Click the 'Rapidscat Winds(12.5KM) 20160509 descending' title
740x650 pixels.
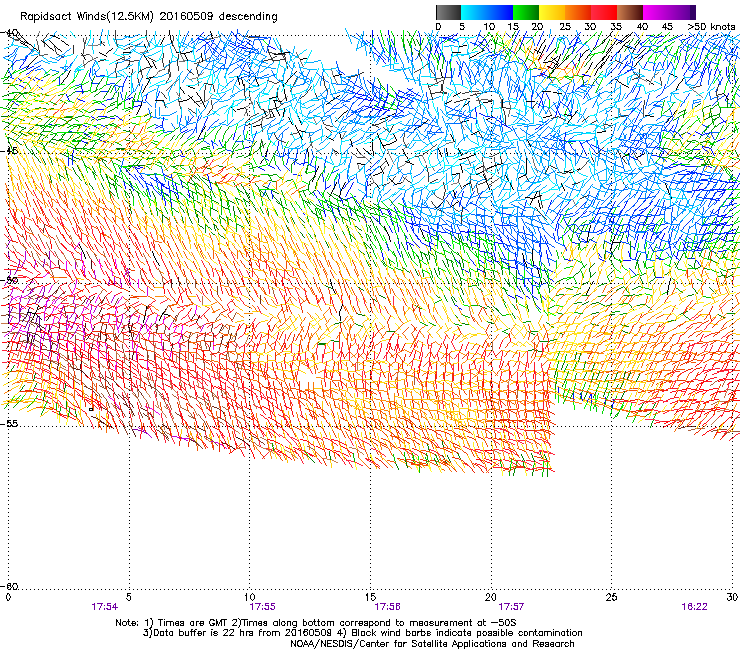[x=149, y=16]
